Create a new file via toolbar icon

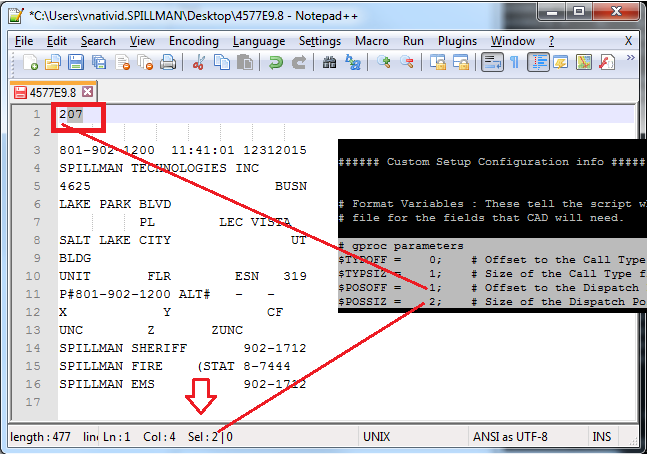click(x=31, y=63)
